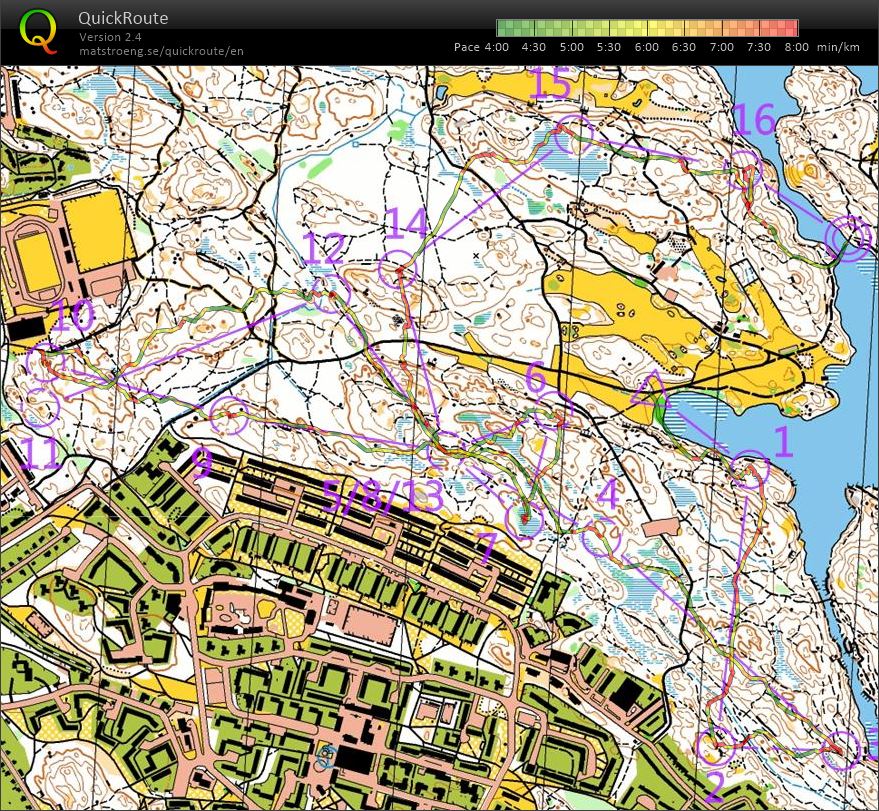Click the start triangle on the map

coord(650,388)
